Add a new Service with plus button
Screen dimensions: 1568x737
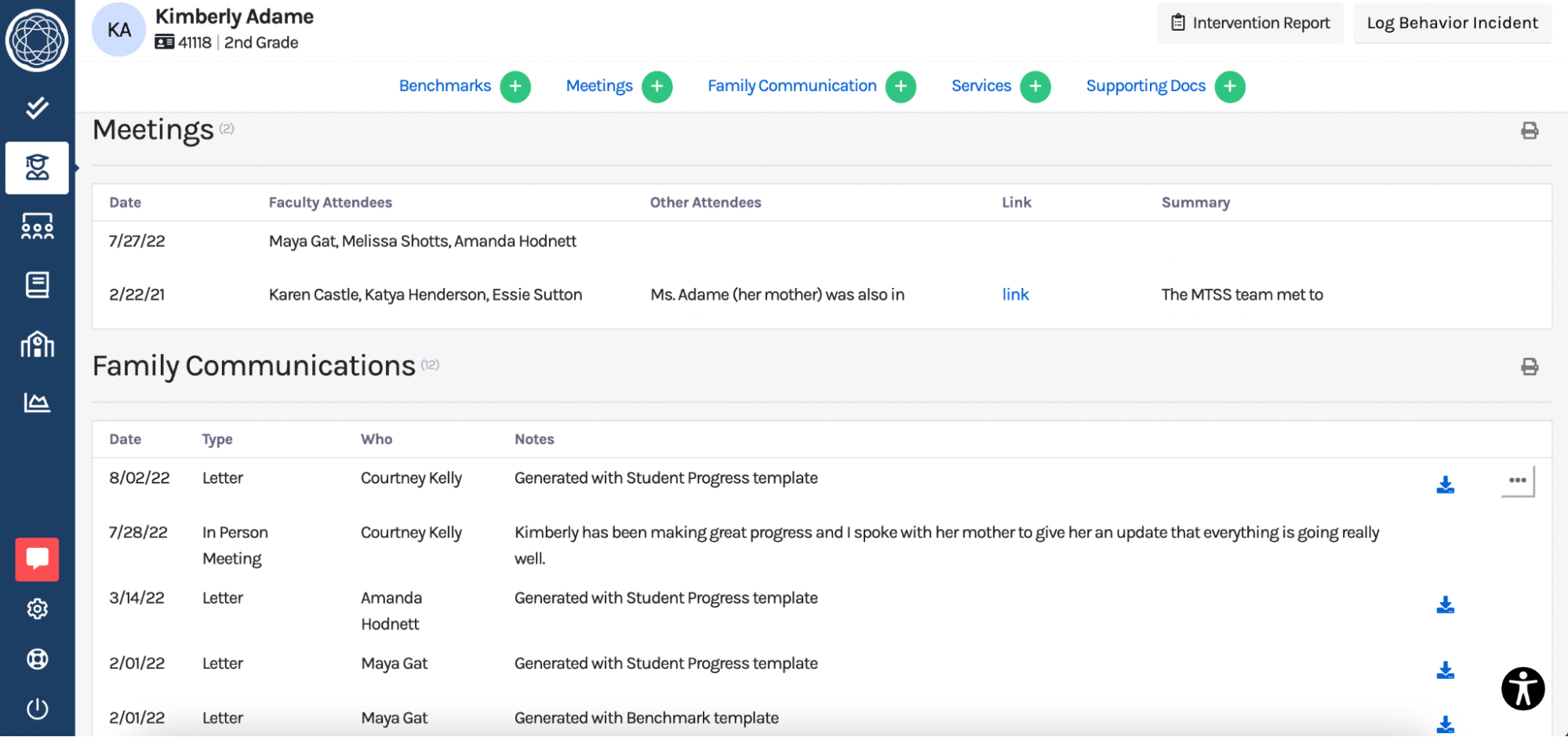click(x=1035, y=86)
